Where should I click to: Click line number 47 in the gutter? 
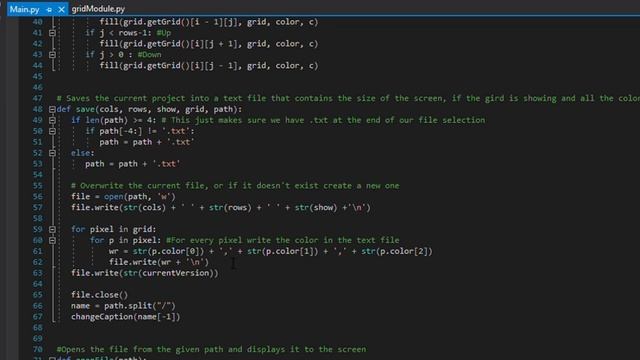(x=38, y=98)
